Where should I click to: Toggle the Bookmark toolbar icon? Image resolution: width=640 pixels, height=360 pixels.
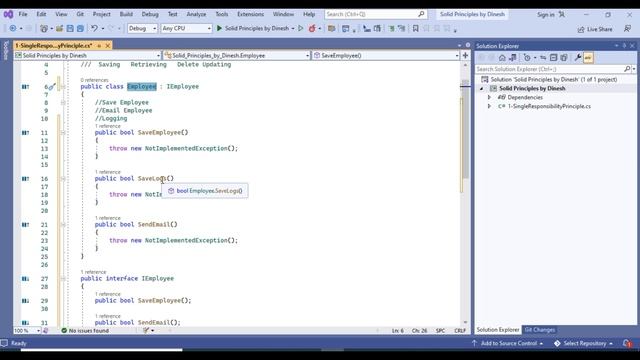pos(416,29)
